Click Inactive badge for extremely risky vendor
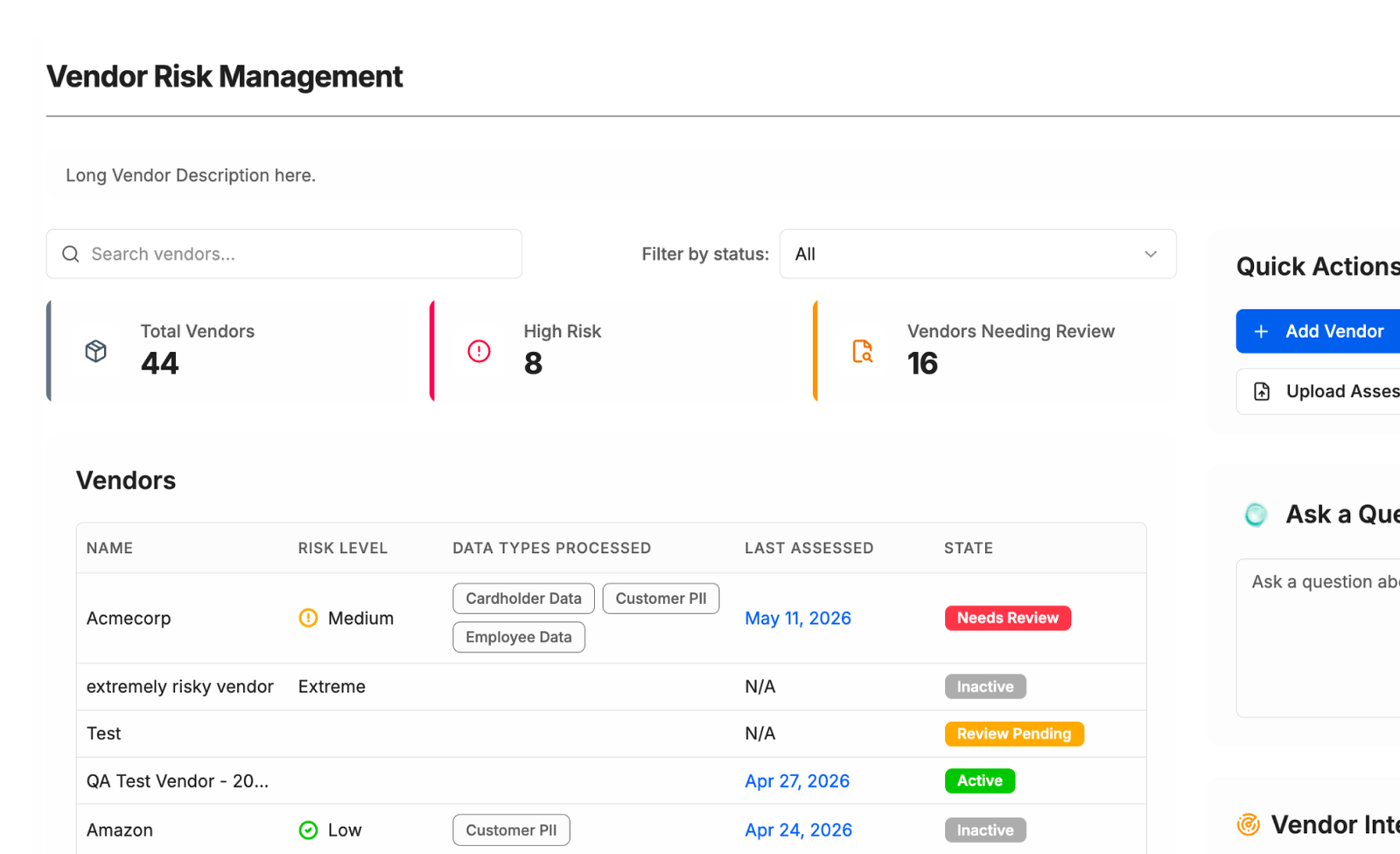 (985, 687)
